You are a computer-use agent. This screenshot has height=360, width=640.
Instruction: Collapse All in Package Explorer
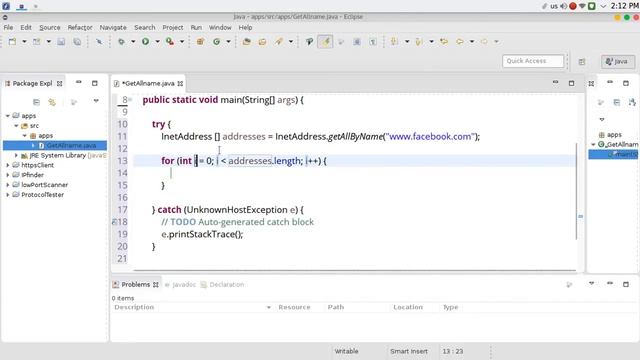(x=36, y=102)
